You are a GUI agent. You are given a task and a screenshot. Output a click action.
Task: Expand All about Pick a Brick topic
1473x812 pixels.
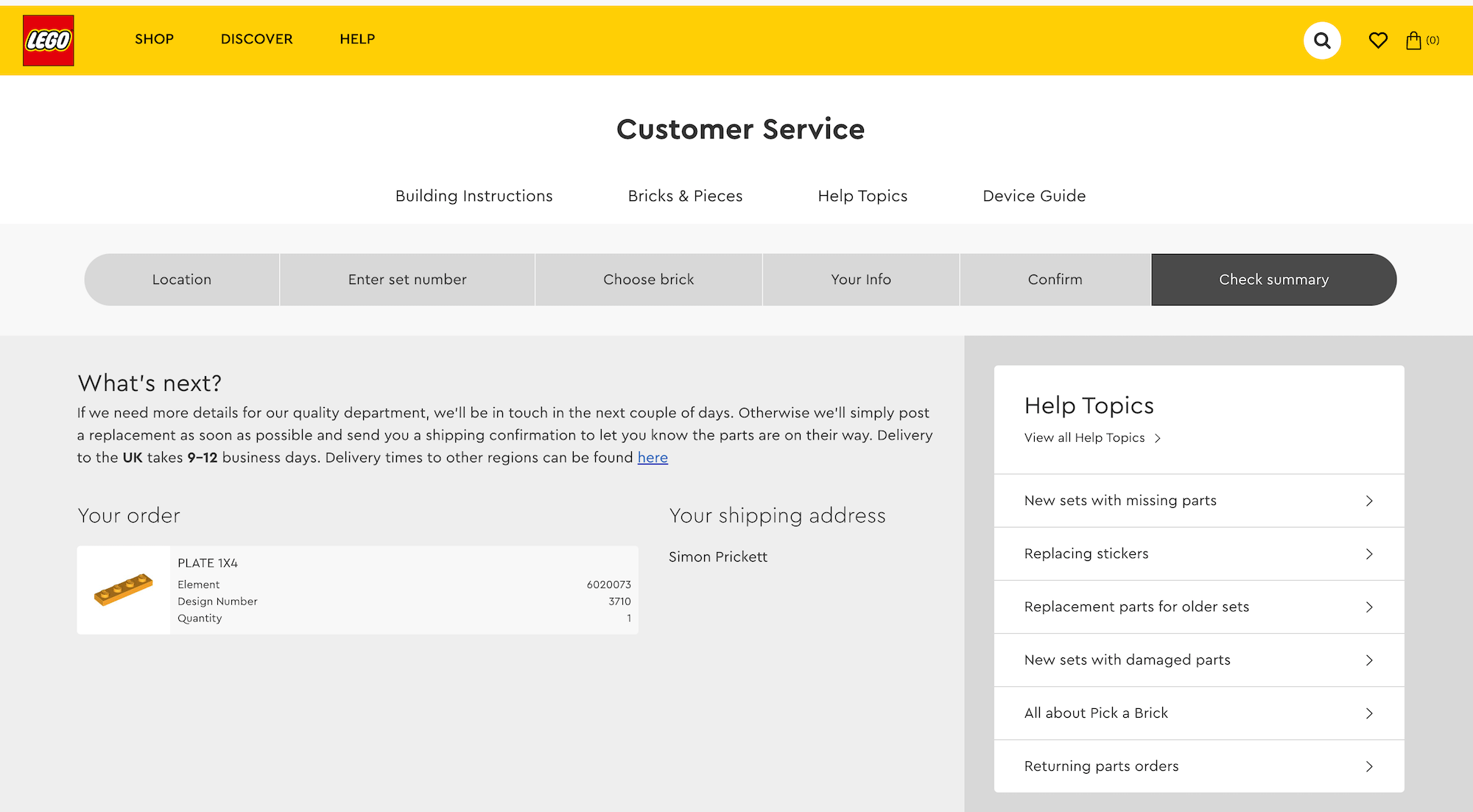pyautogui.click(x=1198, y=712)
